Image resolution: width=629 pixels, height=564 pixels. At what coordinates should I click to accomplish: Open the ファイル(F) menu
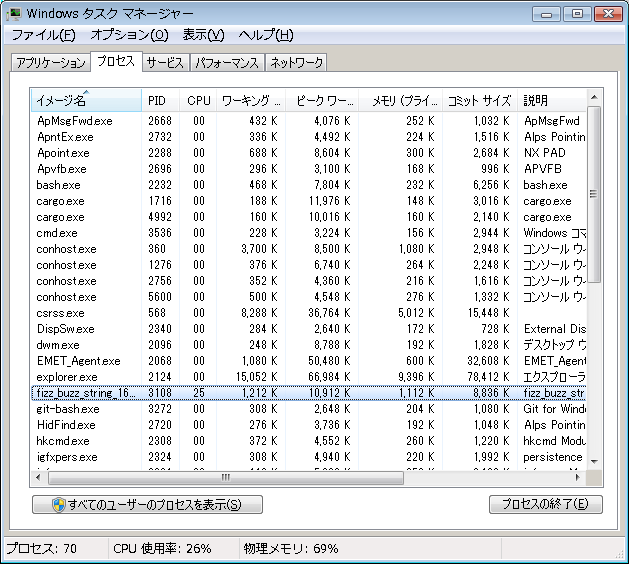pos(44,35)
